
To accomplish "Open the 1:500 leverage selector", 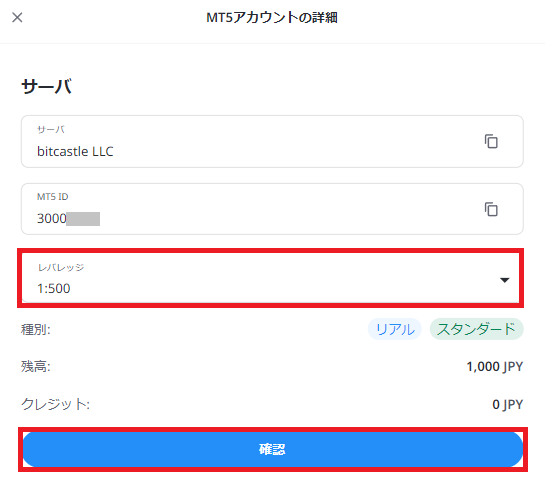I will tap(270, 278).
